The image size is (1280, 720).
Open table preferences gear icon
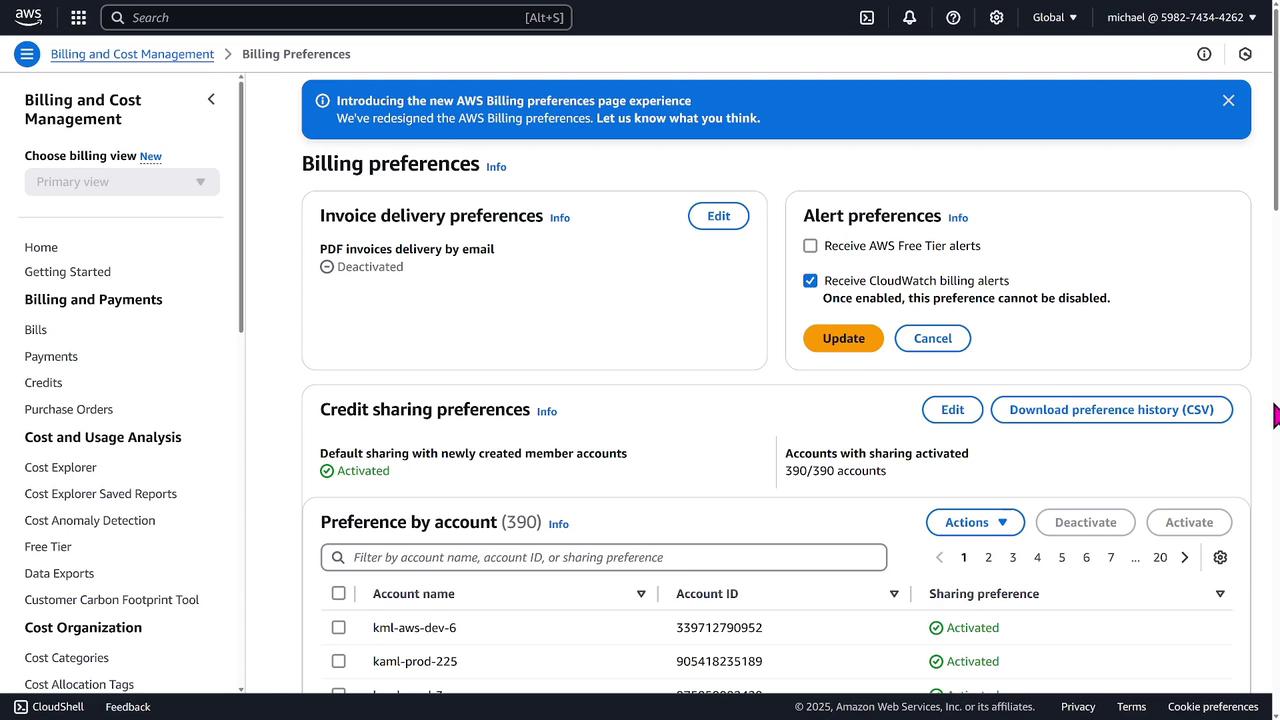(1220, 557)
